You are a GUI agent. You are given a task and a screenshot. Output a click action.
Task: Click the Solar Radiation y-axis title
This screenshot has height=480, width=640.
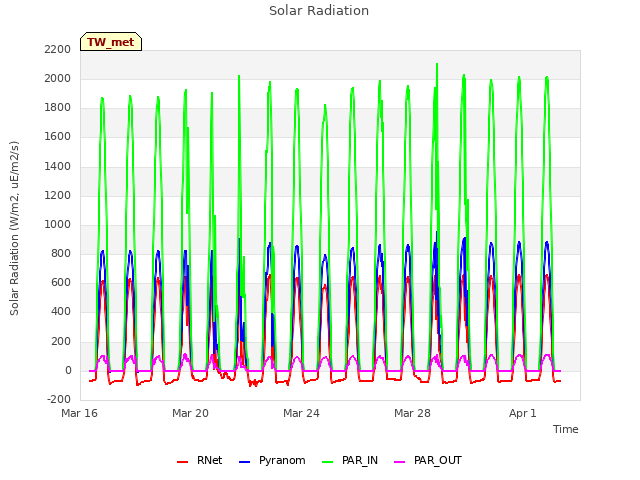14,228
